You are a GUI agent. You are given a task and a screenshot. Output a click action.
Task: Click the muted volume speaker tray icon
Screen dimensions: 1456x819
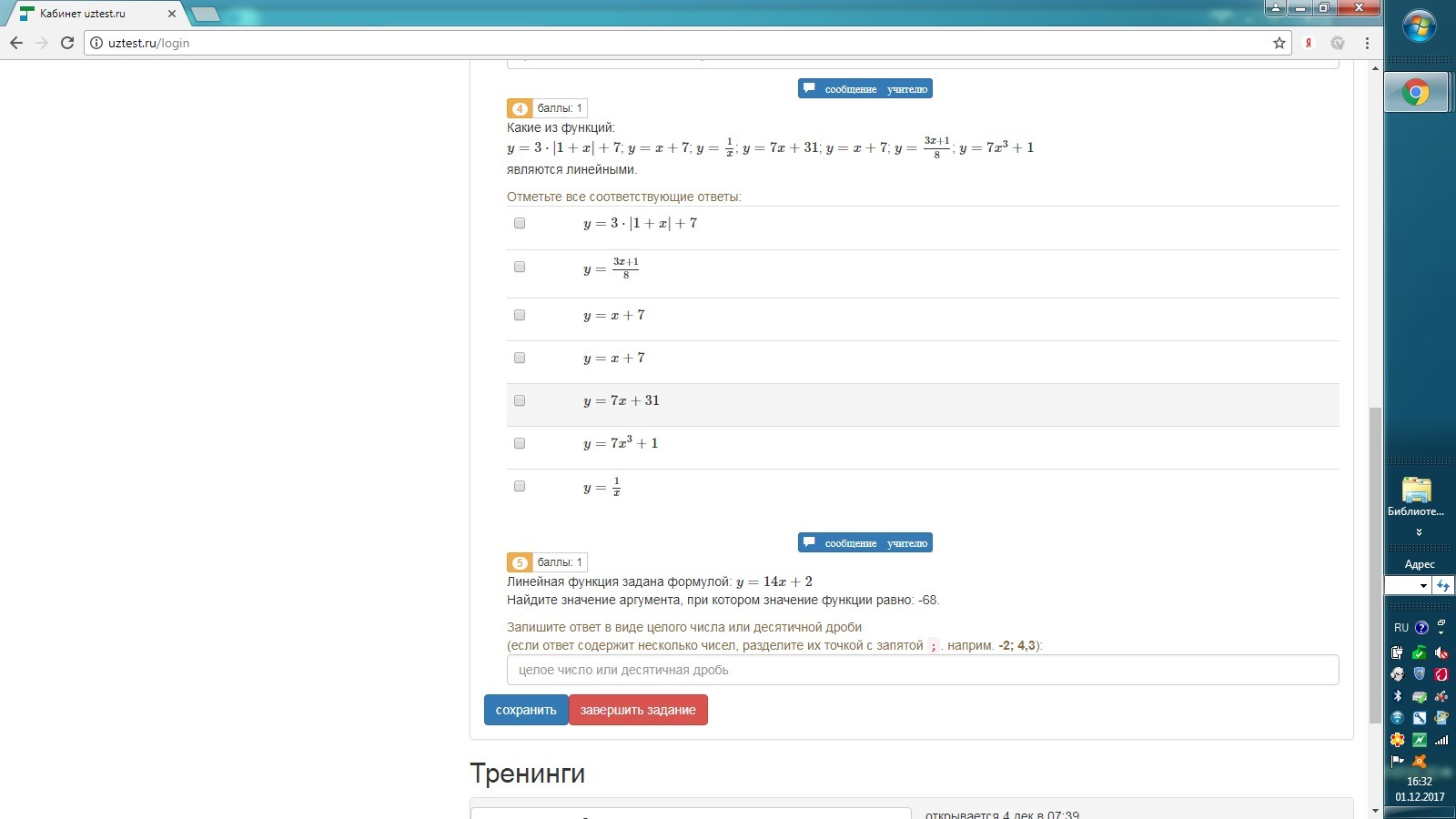point(1441,652)
